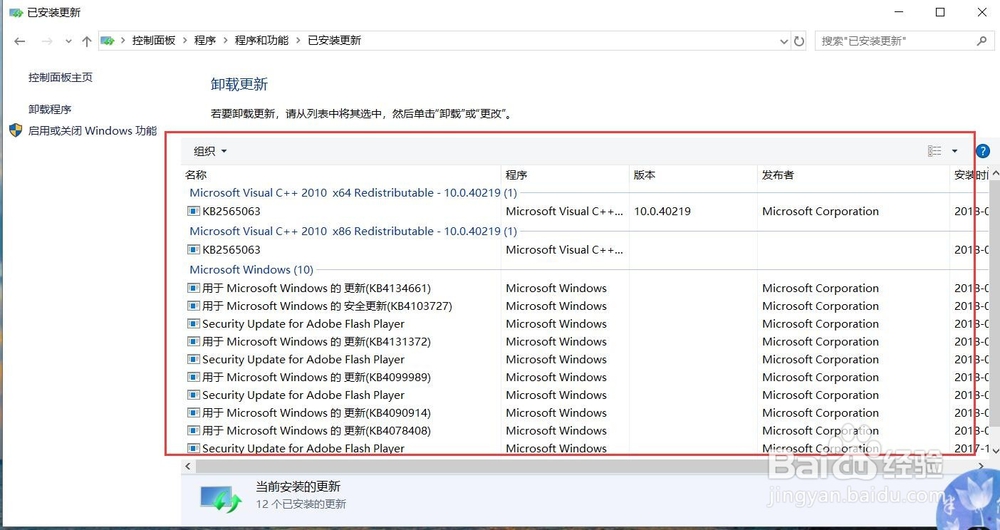Click icon beside KB4099989 update
Screen dimensions: 1000x530
(193, 378)
